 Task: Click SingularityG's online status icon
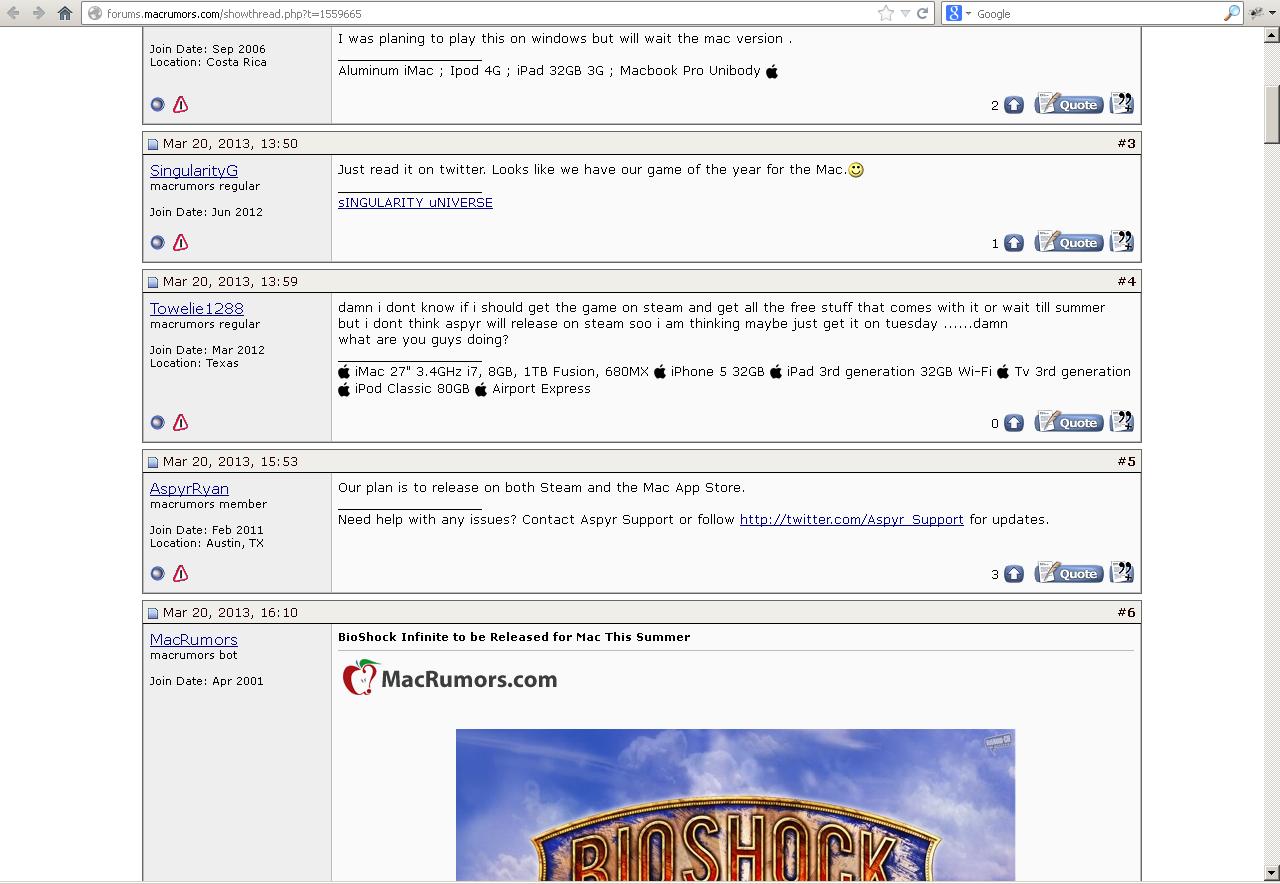point(157,242)
